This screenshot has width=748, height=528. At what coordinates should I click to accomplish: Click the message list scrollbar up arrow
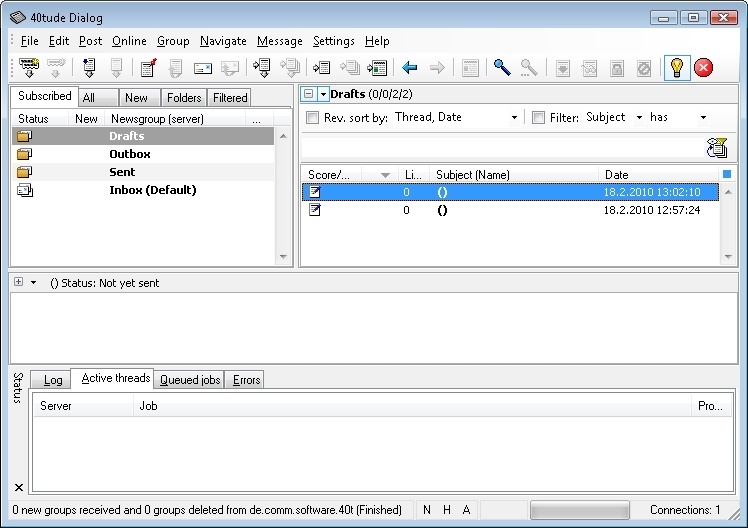tap(728, 192)
